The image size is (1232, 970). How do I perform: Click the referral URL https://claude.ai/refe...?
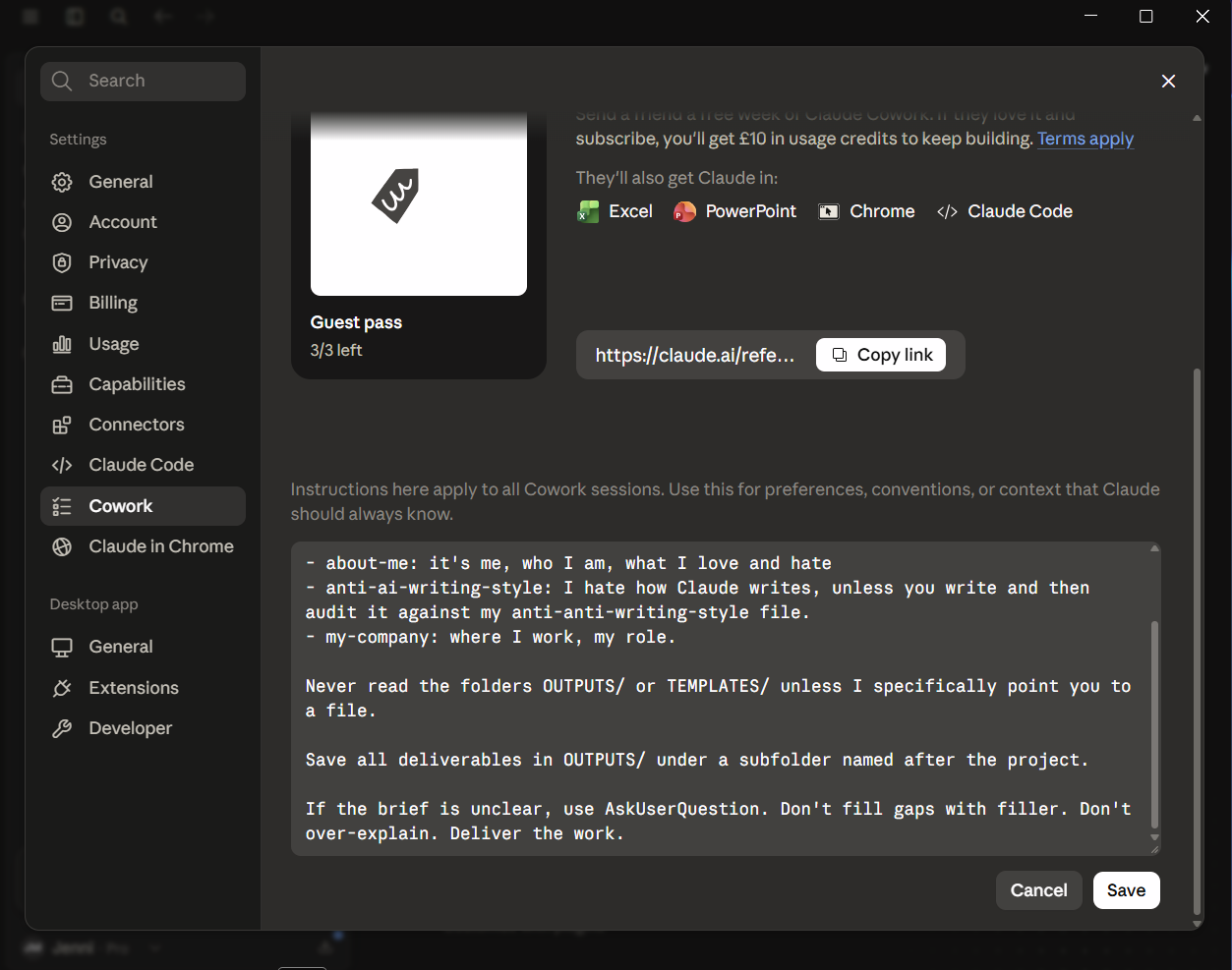694,355
